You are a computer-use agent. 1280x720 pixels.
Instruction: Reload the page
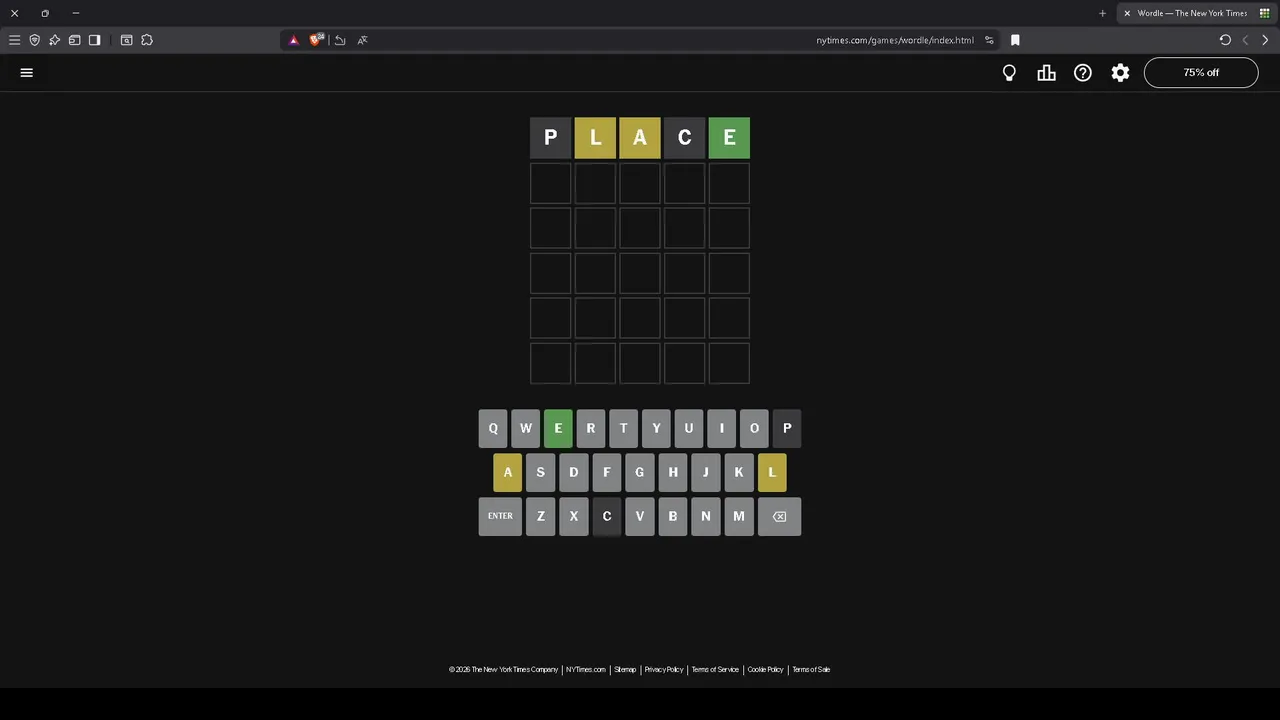click(1225, 40)
